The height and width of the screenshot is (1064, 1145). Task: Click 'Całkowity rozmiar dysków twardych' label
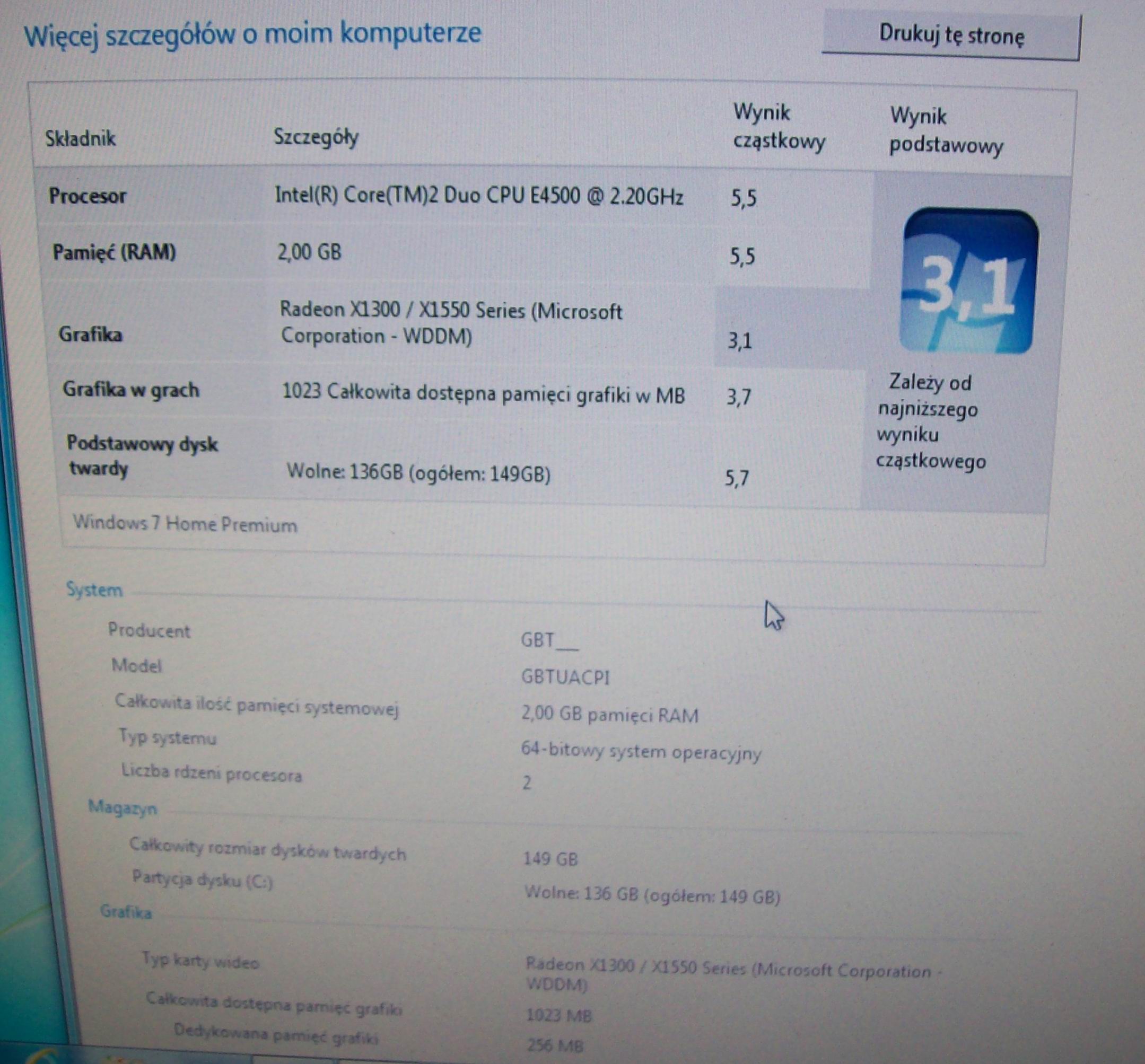[x=268, y=850]
